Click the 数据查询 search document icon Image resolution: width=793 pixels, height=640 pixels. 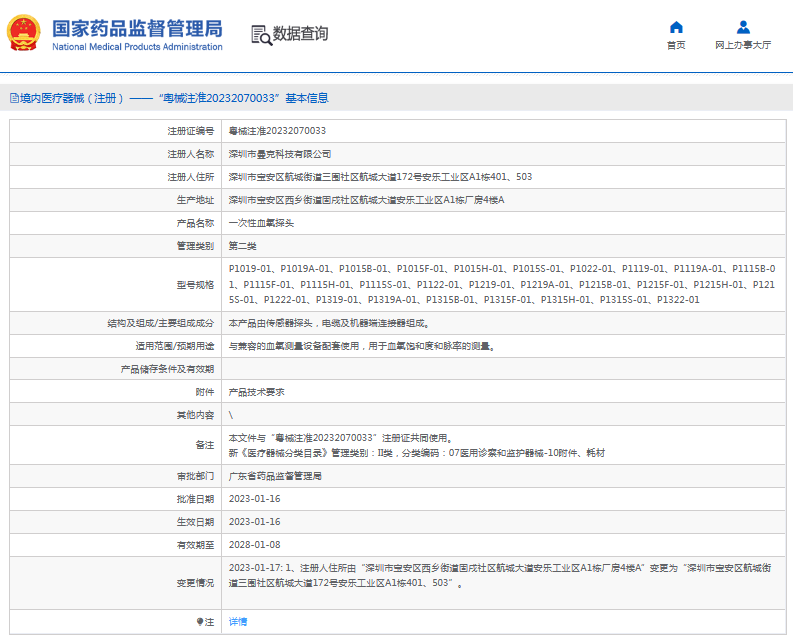260,34
